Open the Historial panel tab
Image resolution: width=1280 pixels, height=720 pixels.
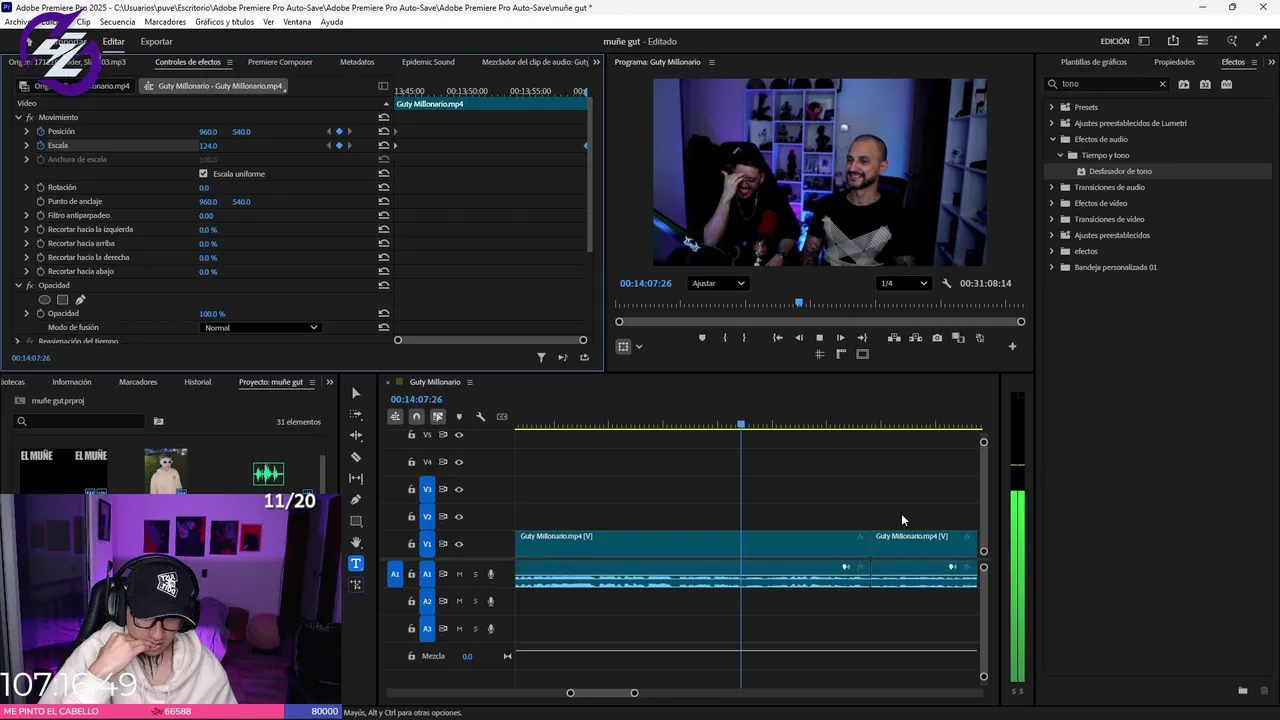198,382
